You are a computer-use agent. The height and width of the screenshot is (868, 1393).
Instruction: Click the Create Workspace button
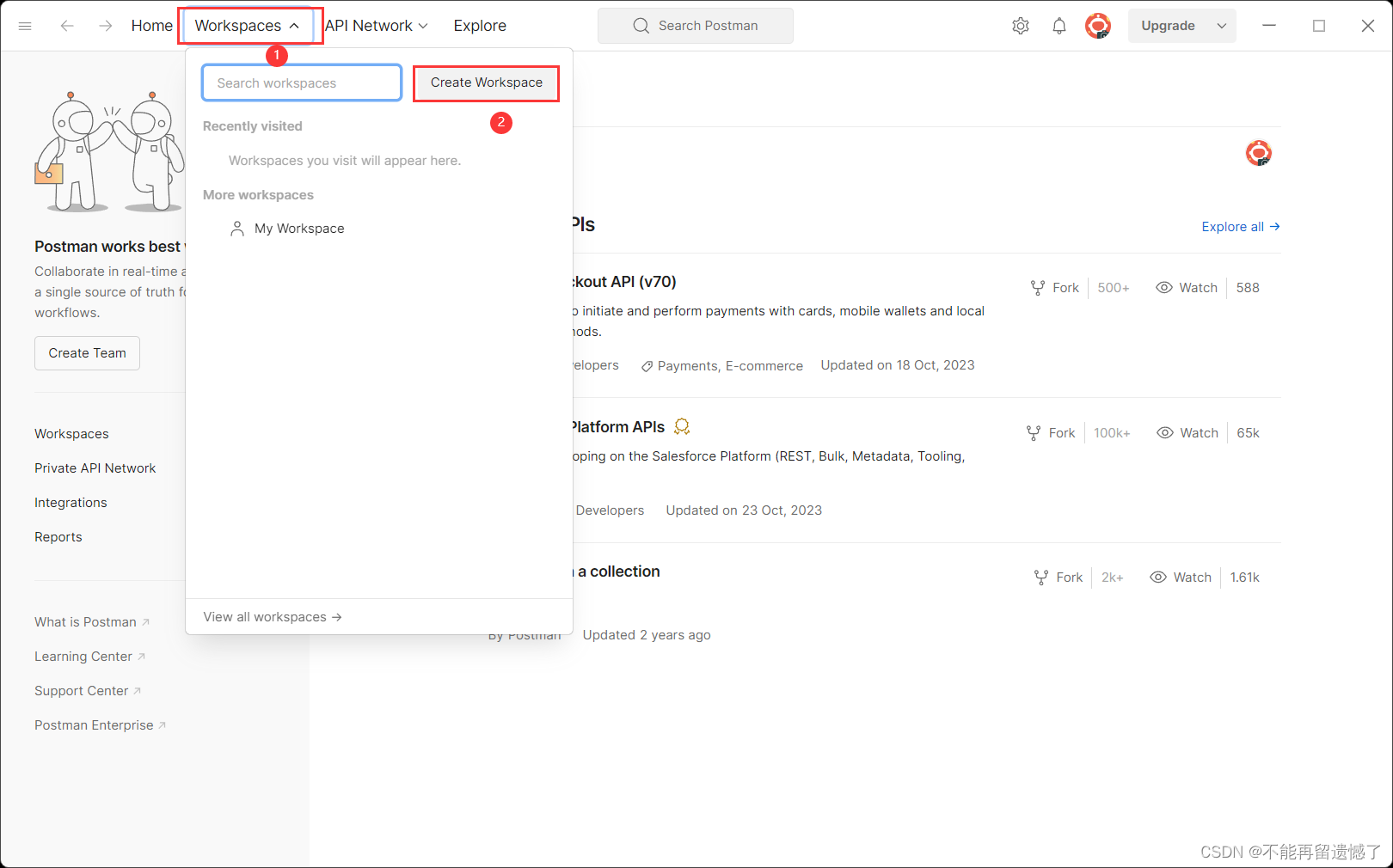[487, 83]
